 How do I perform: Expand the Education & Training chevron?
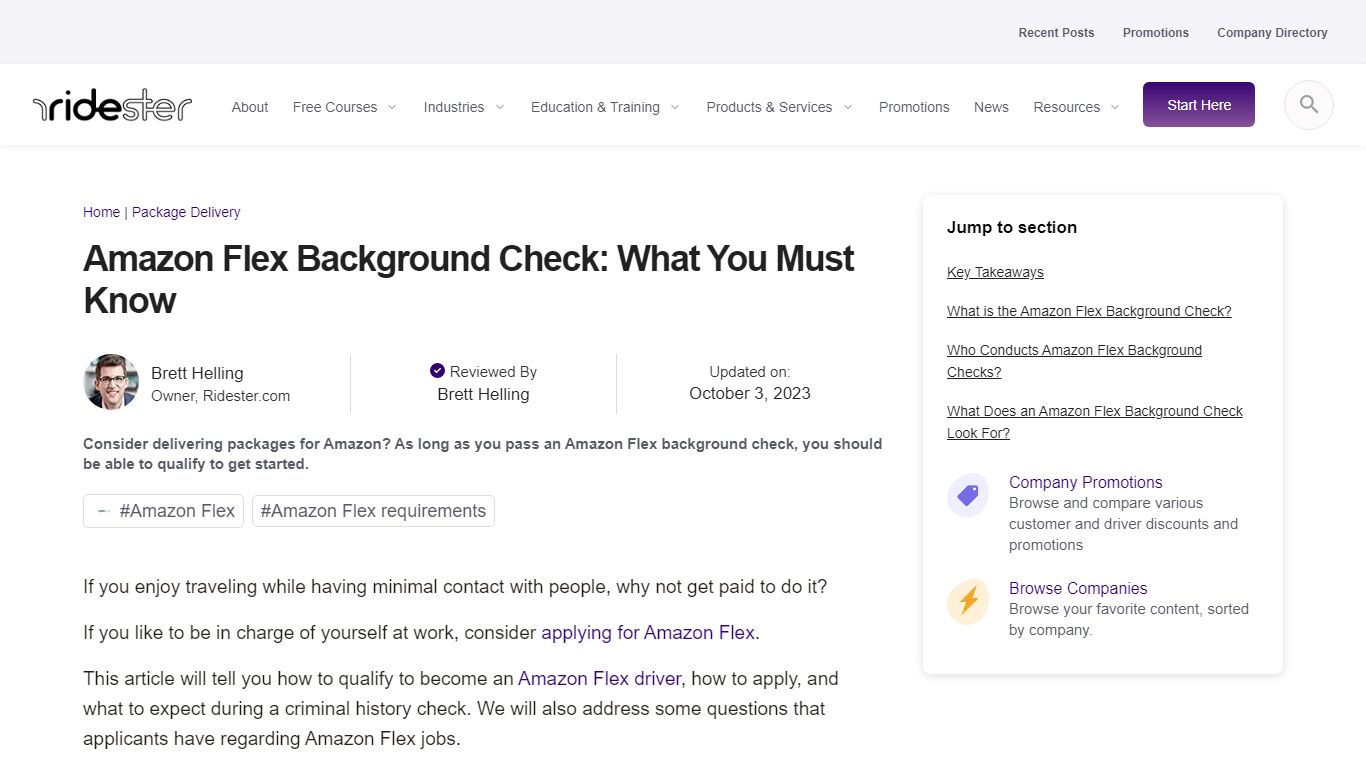tap(675, 107)
